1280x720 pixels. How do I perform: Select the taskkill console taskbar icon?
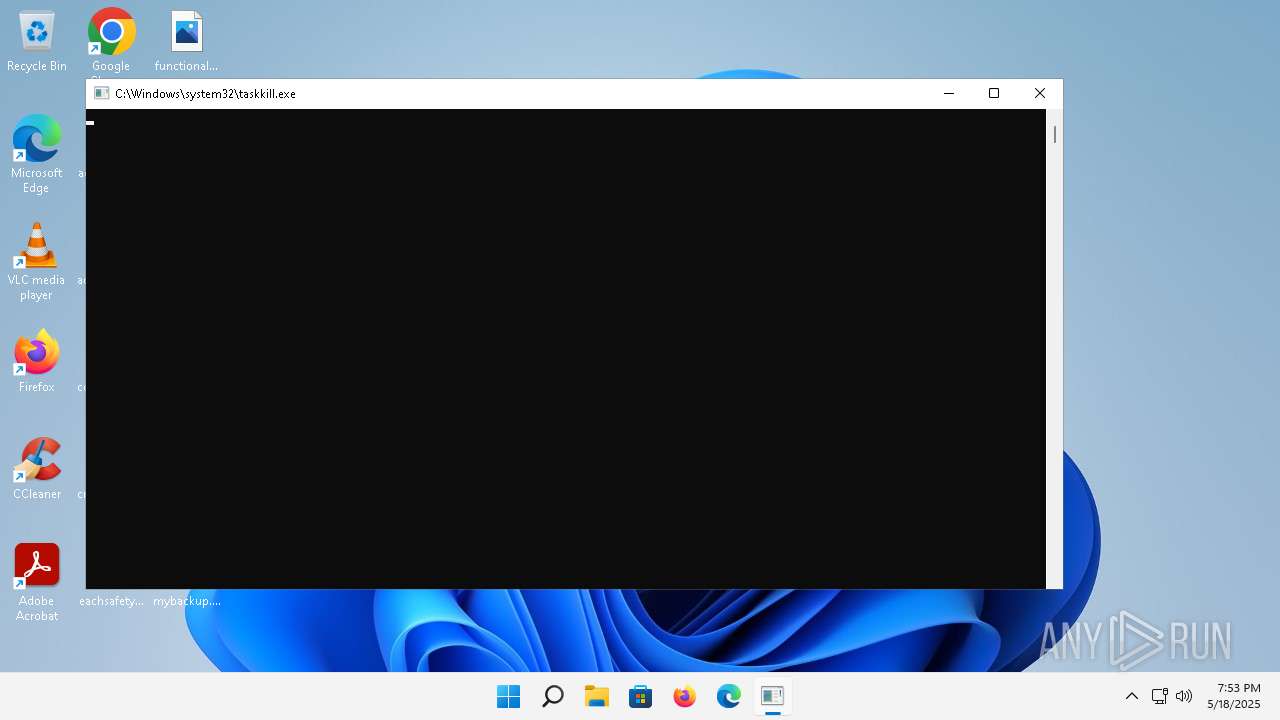tap(772, 696)
